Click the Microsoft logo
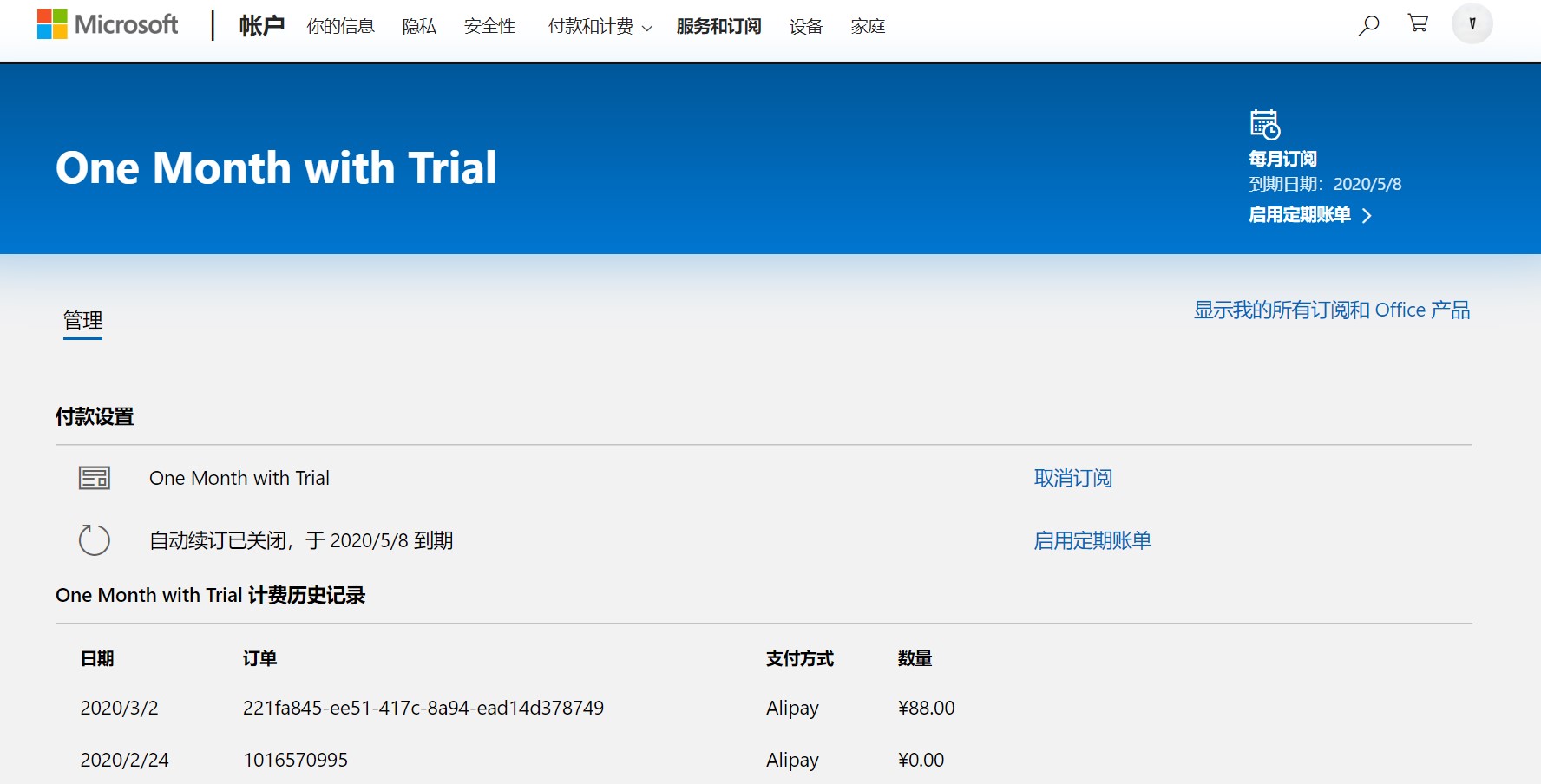 (x=108, y=25)
